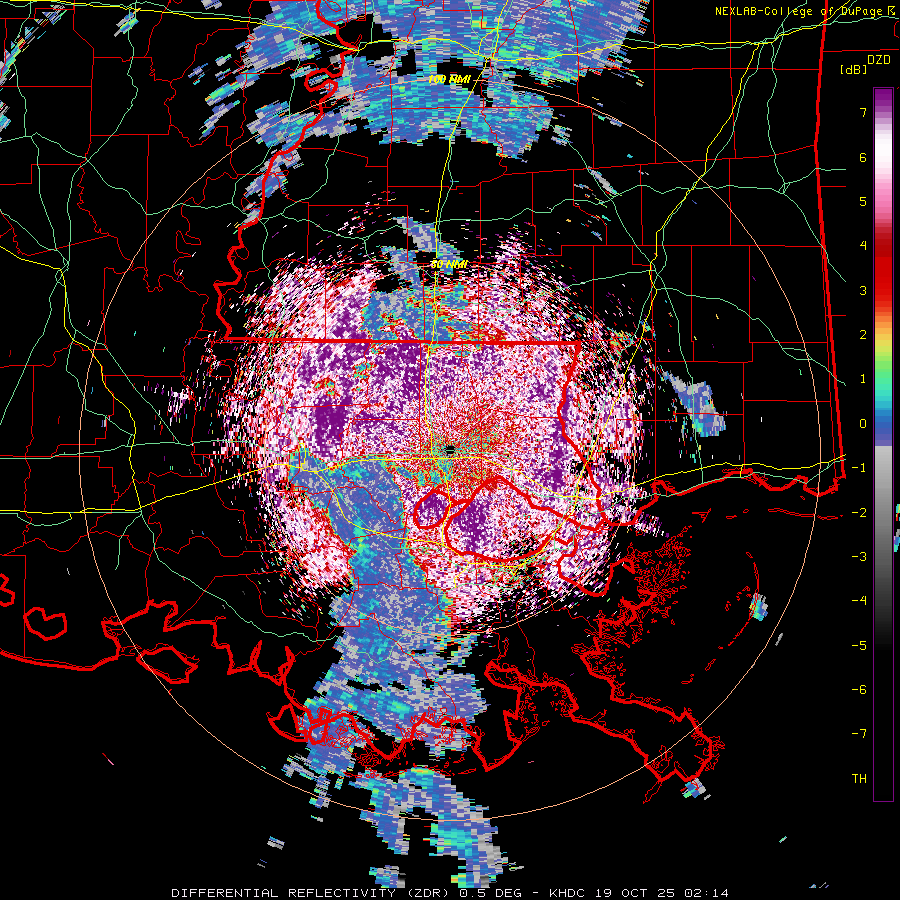
Task: Click the -4 tick label on the color scale
Action: point(859,601)
